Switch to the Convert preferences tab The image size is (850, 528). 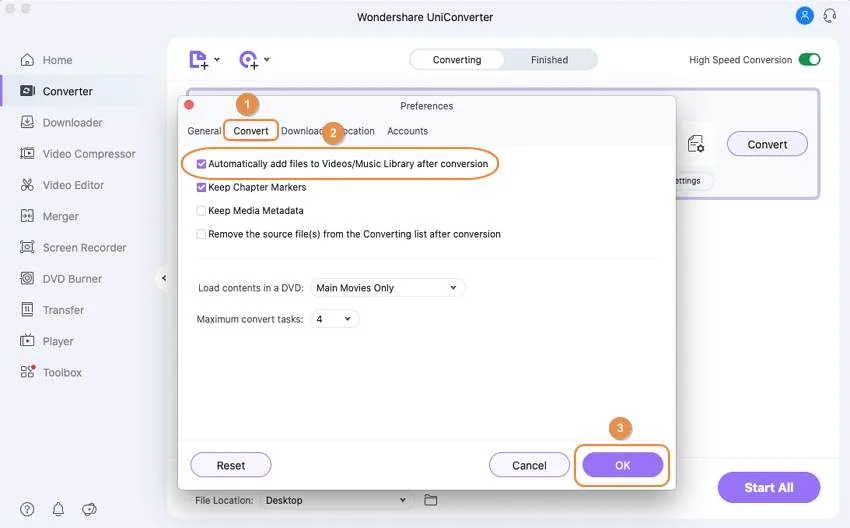click(x=251, y=131)
